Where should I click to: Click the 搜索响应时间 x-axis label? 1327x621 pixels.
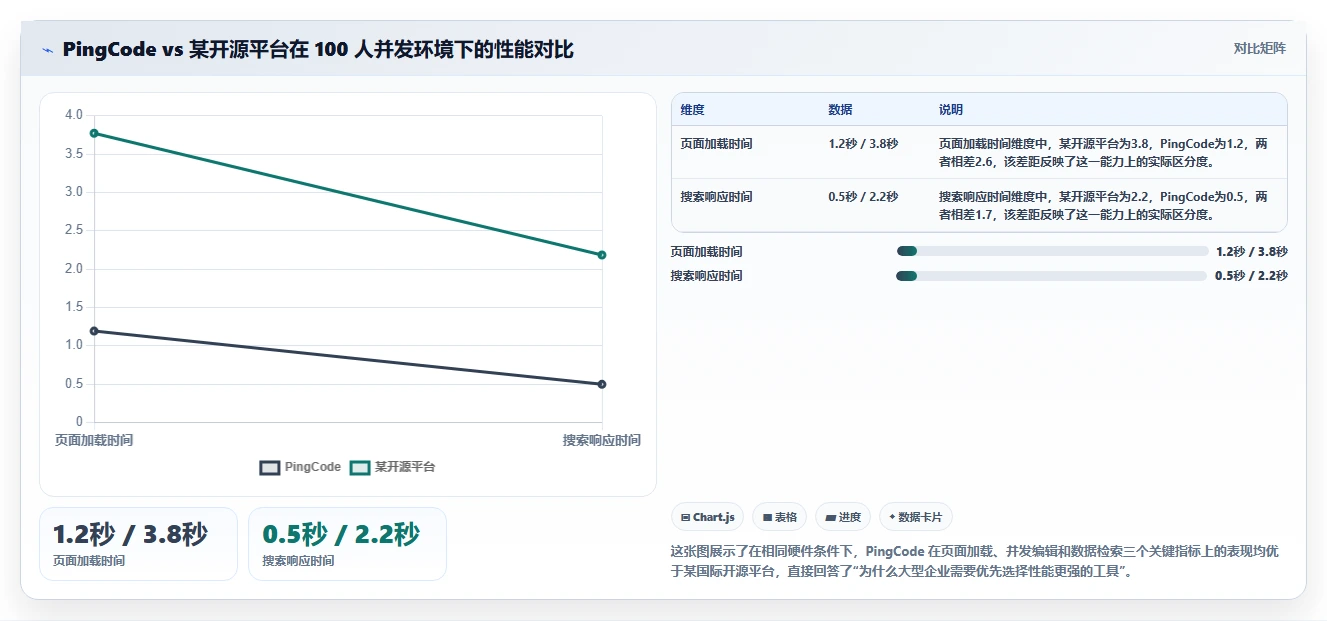click(x=601, y=440)
